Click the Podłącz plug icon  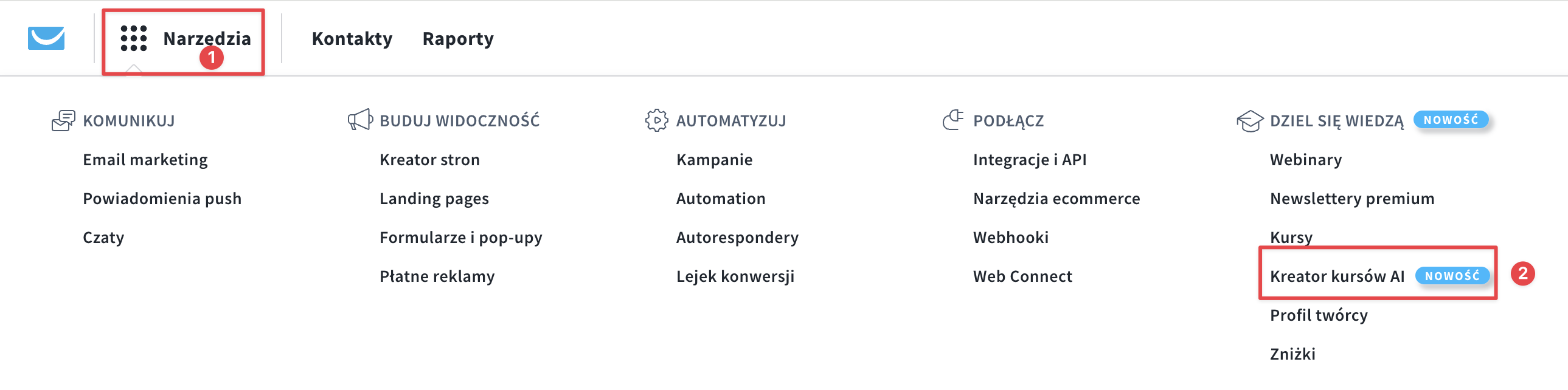point(954,120)
